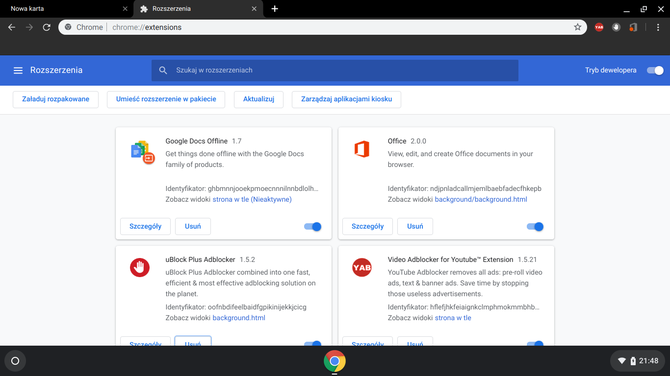Click the Office extension logo
This screenshot has width=670, height=376.
click(362, 149)
